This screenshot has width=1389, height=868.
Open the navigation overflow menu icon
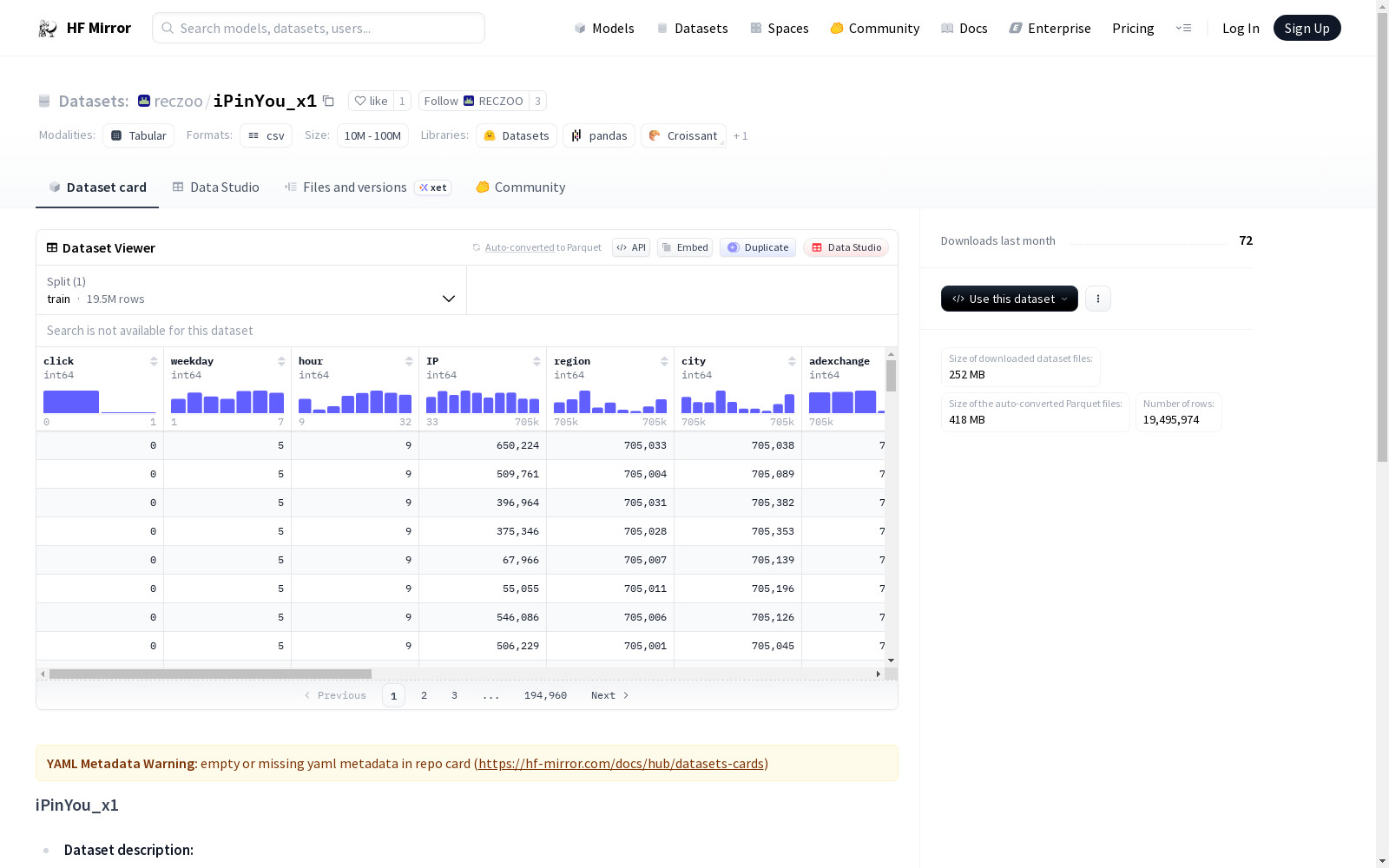(1183, 28)
